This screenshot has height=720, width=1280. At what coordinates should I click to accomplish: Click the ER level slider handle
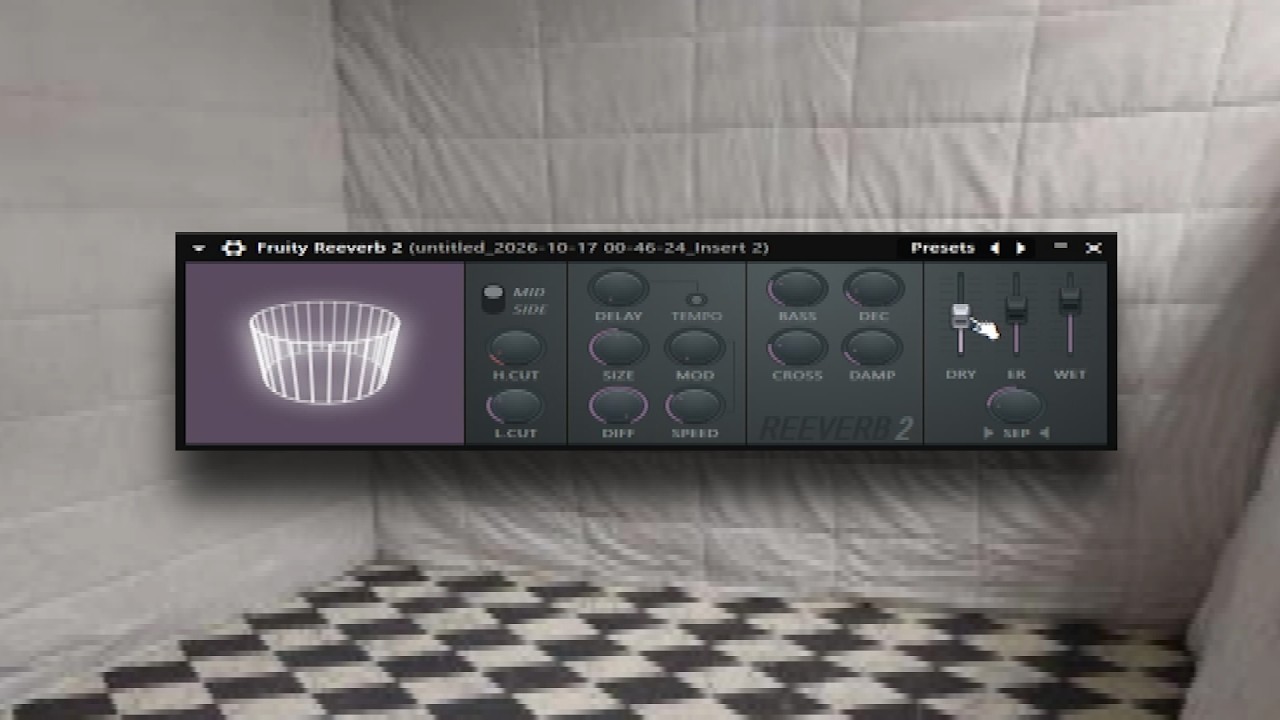click(x=1016, y=308)
